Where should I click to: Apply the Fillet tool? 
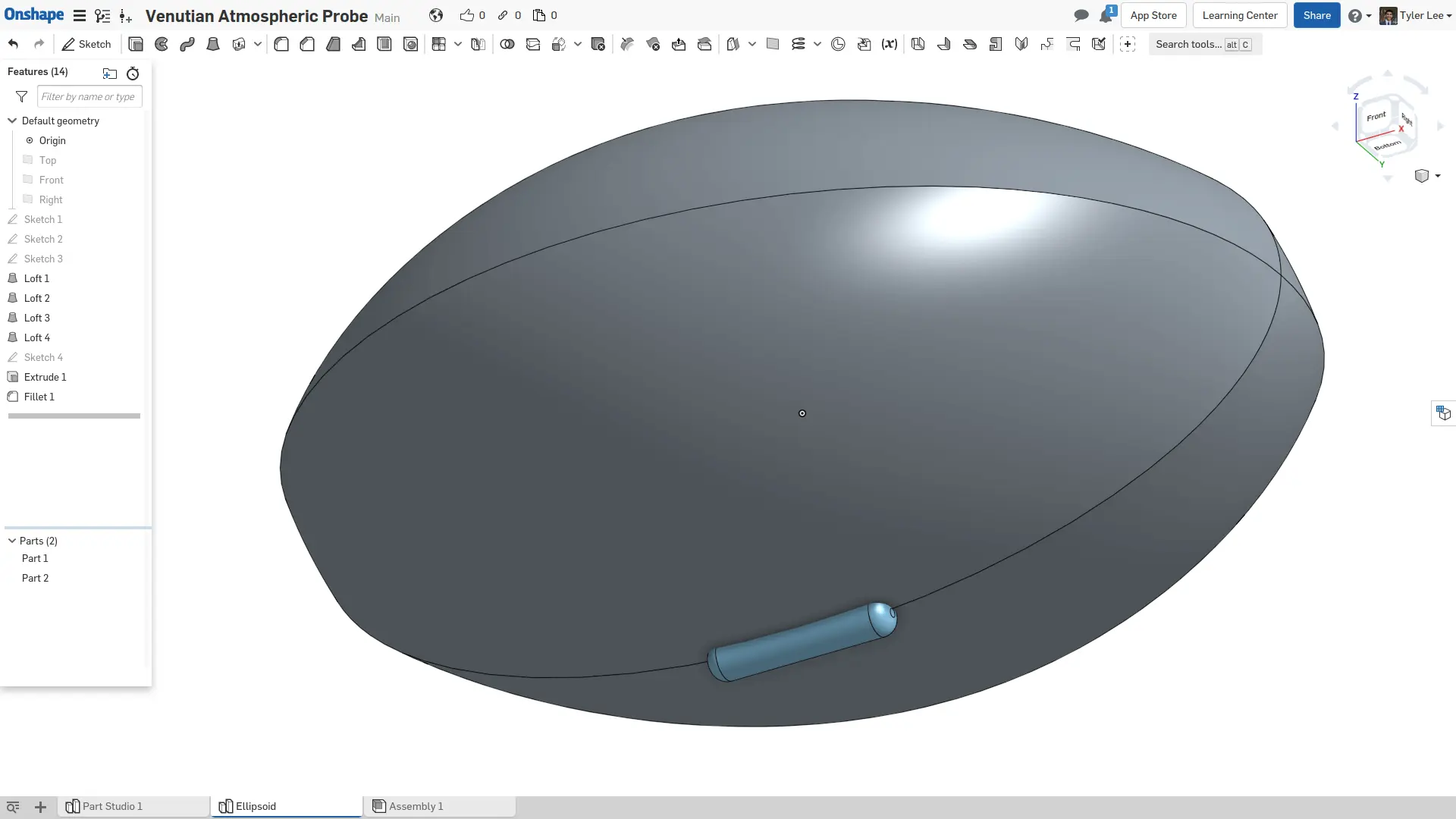281,44
